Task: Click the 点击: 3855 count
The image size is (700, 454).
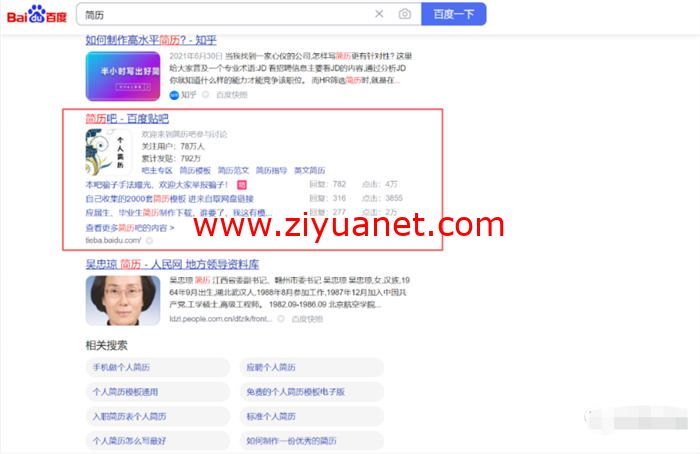Action: 382,198
